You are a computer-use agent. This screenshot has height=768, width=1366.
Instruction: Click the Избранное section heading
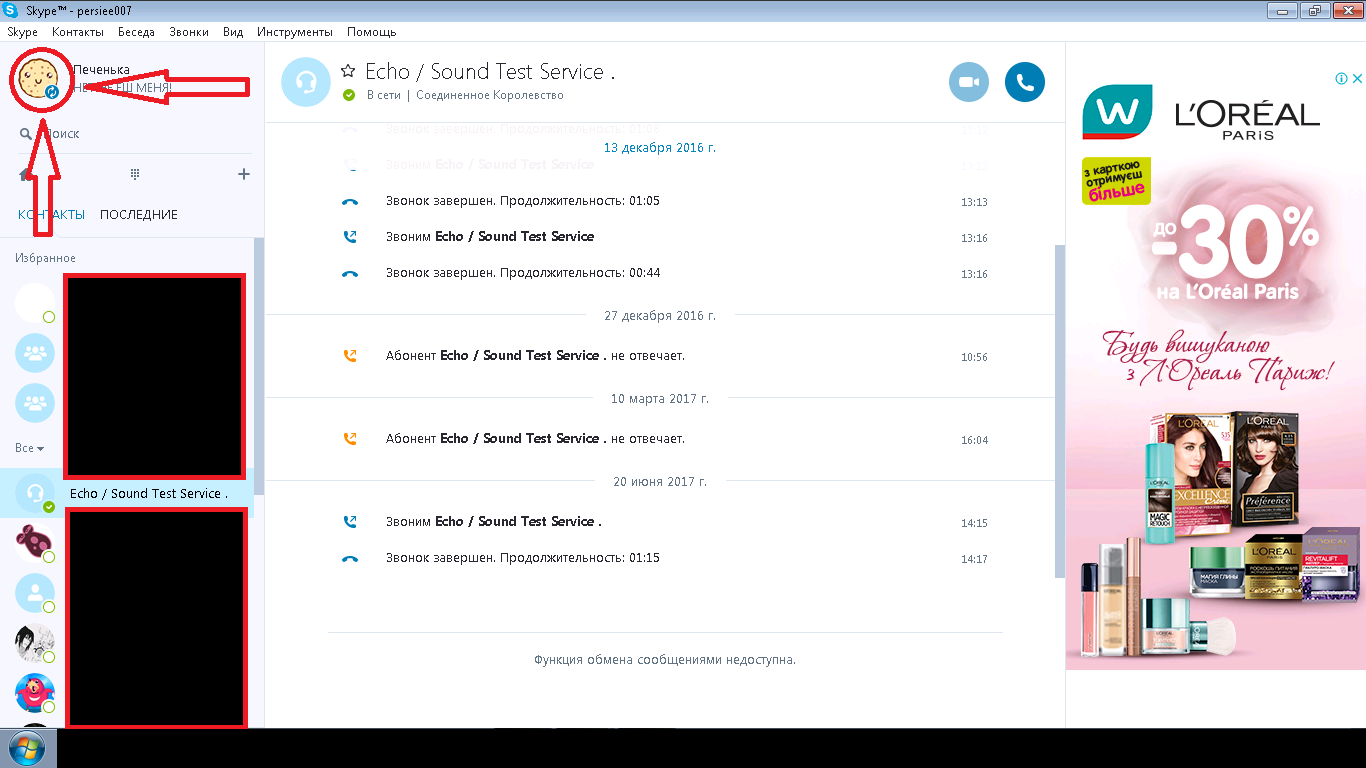click(x=45, y=258)
